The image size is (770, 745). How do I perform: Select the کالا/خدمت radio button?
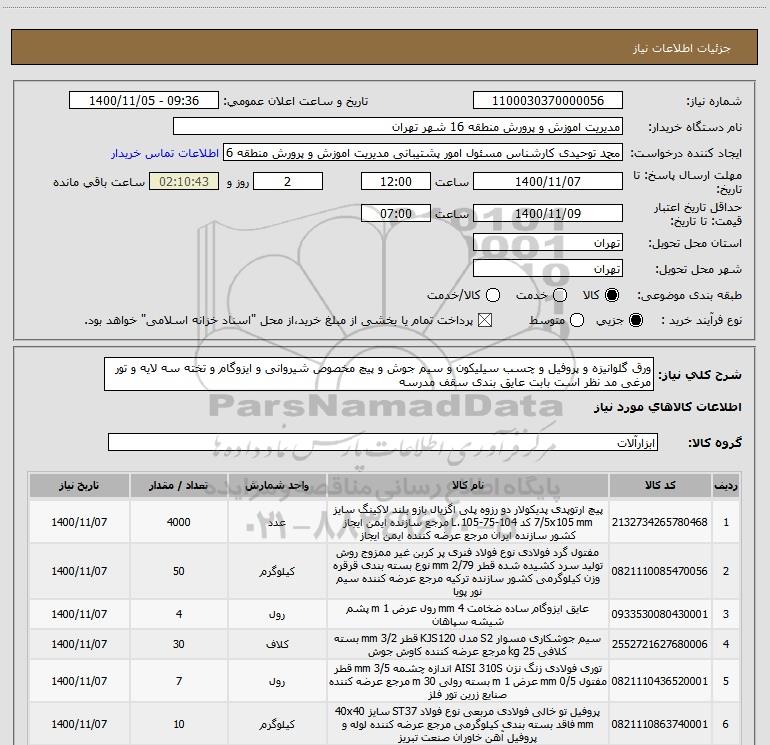(x=493, y=295)
